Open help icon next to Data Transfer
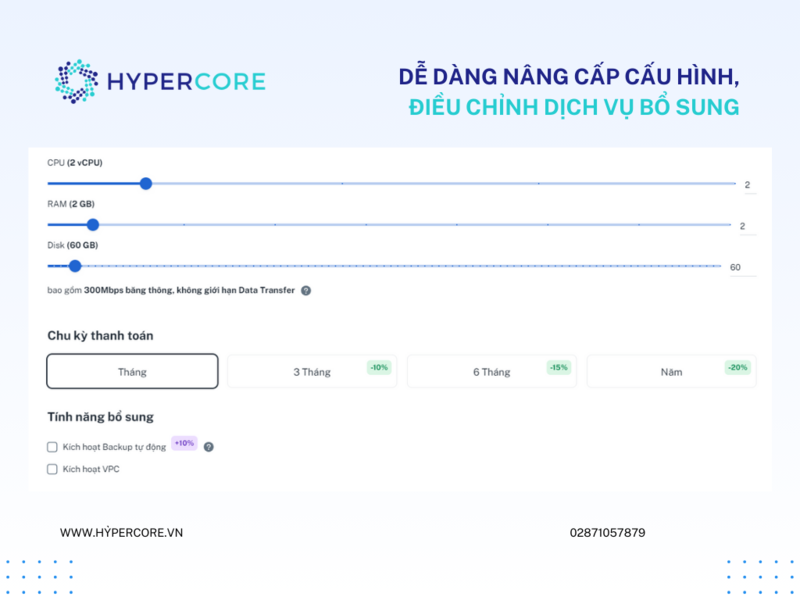Viewport: 800px width, 600px height. pyautogui.click(x=306, y=291)
